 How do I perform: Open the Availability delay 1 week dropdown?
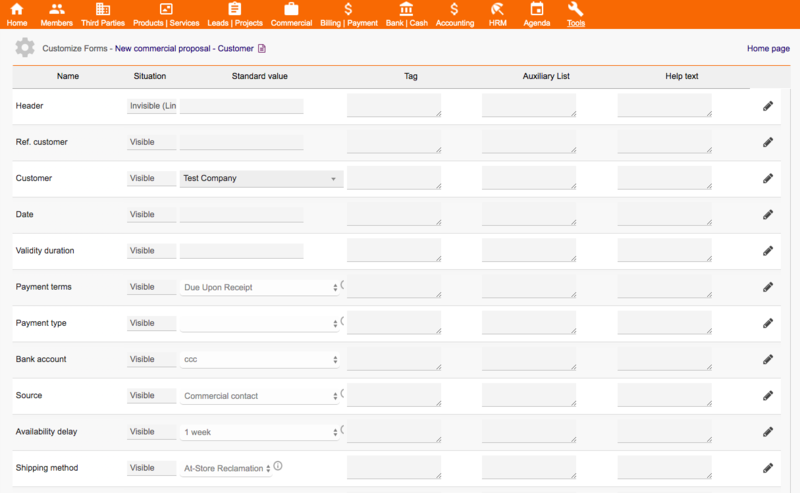[x=260, y=432]
